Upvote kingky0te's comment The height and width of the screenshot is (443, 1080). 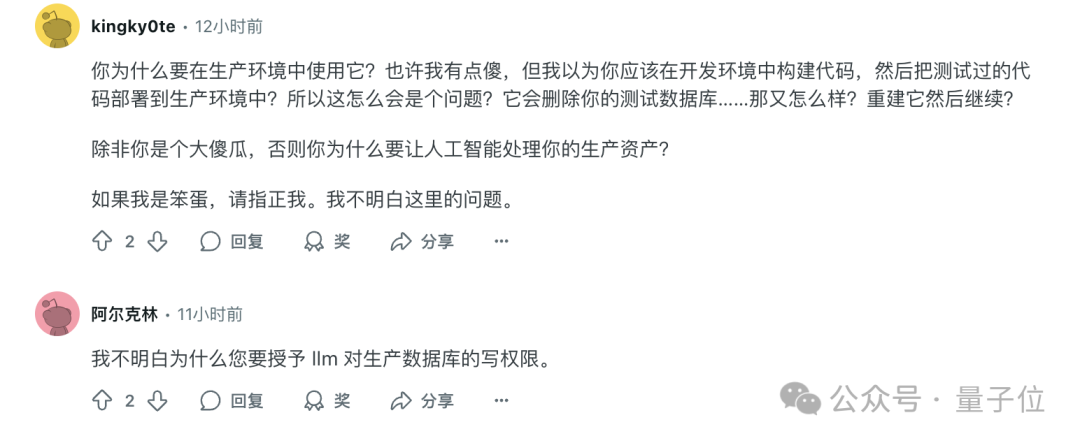coord(101,241)
